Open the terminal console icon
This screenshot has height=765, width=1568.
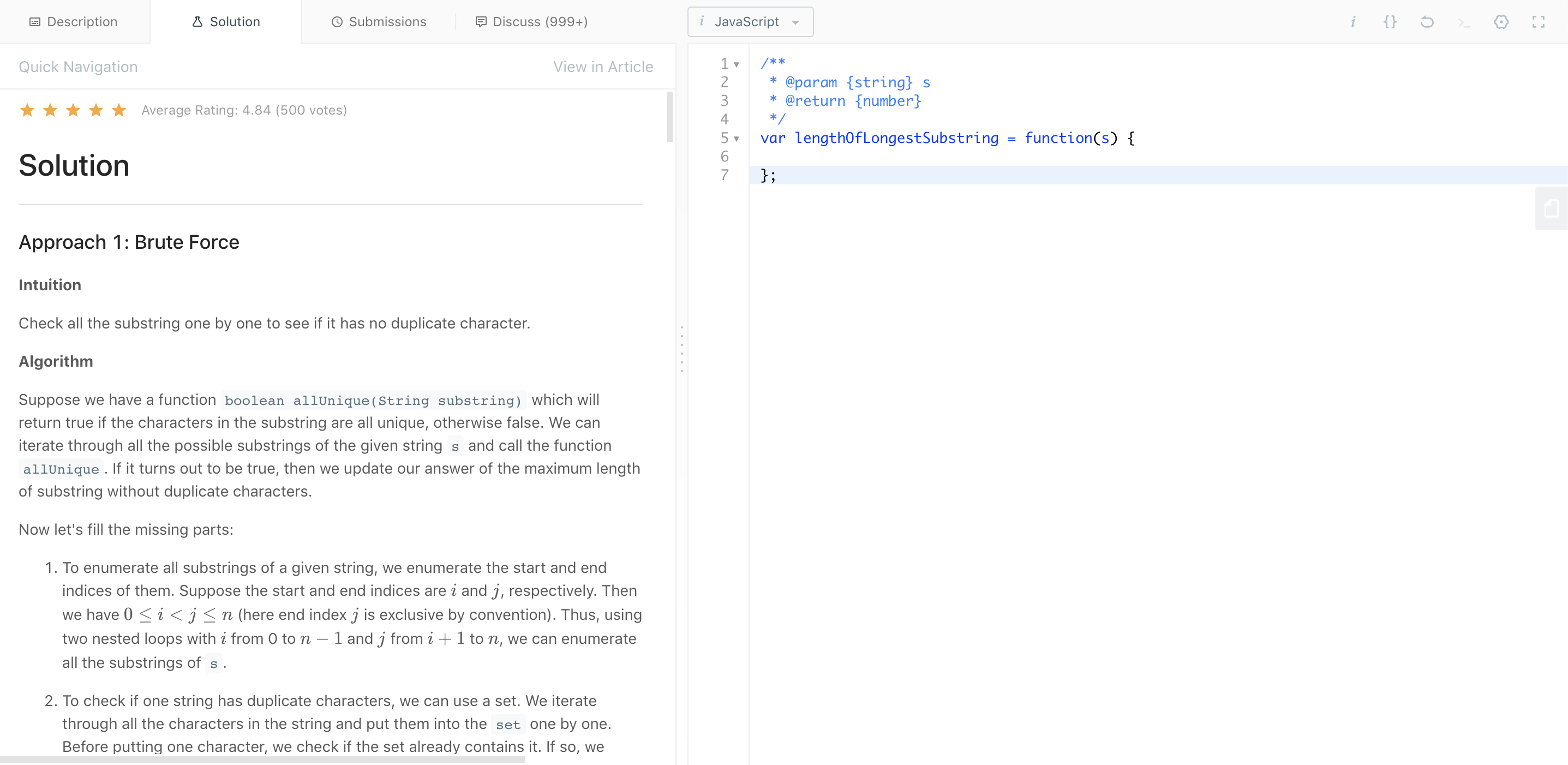[1464, 22]
